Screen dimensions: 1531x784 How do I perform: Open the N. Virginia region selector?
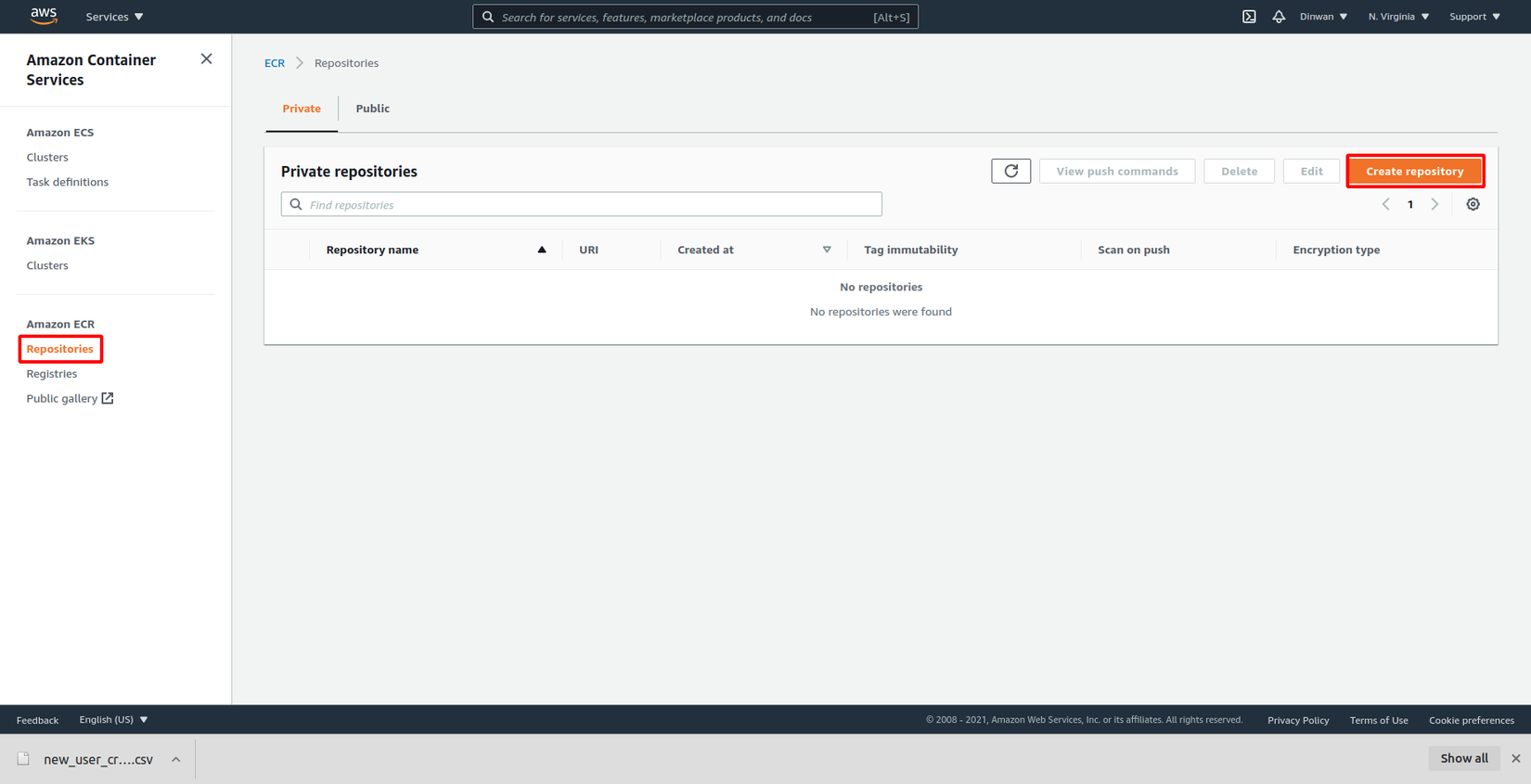point(1398,17)
